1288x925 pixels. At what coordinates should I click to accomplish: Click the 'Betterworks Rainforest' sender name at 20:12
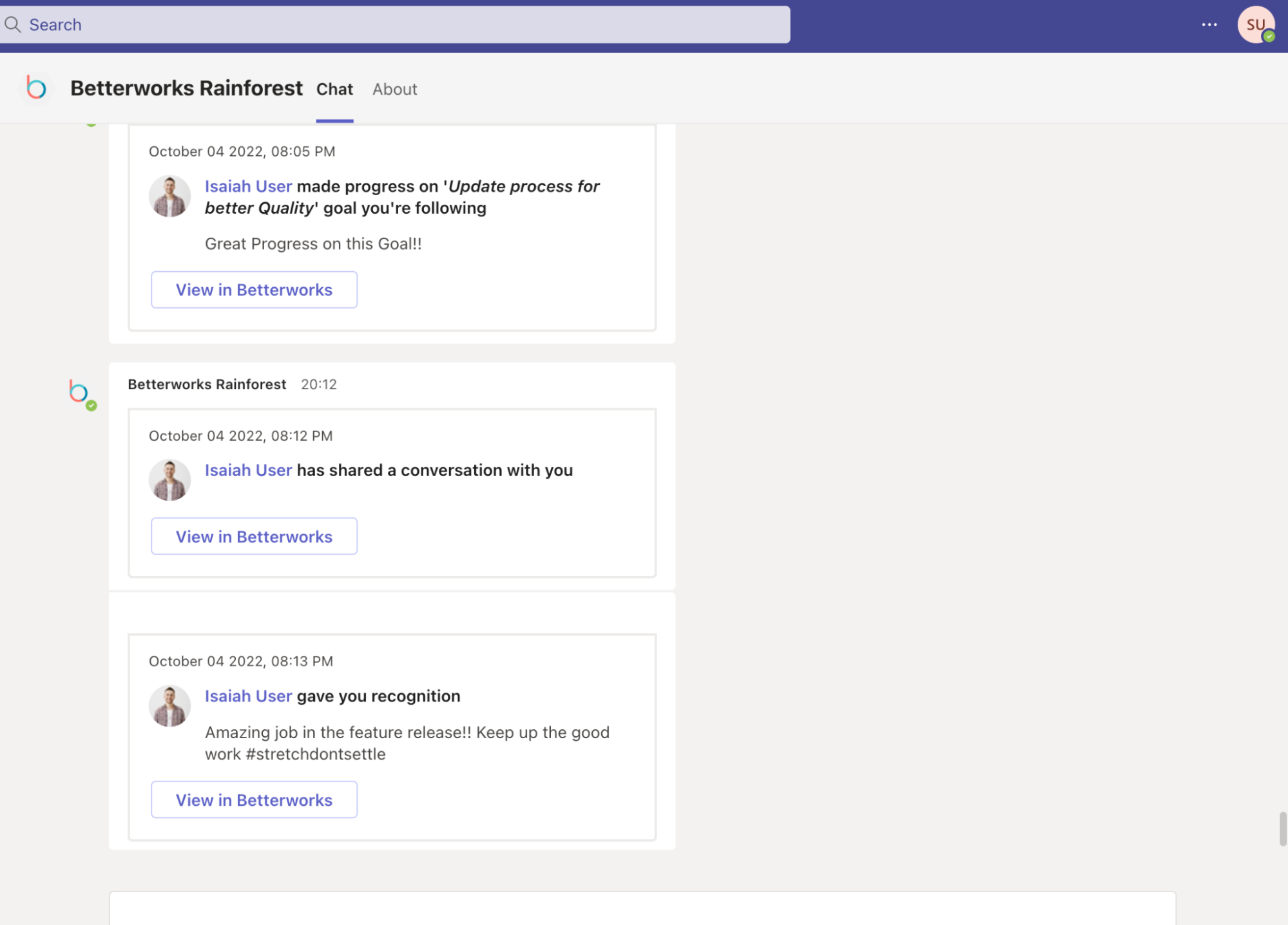(x=207, y=385)
